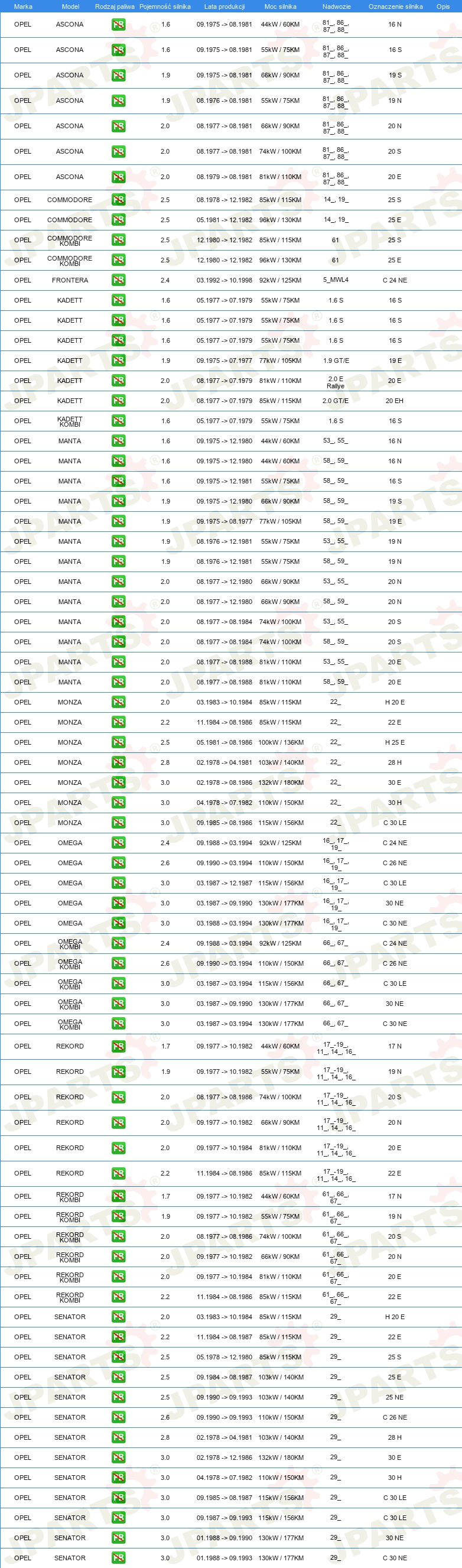Click the Marka column header
The width and height of the screenshot is (462, 1568).
pos(22,7)
